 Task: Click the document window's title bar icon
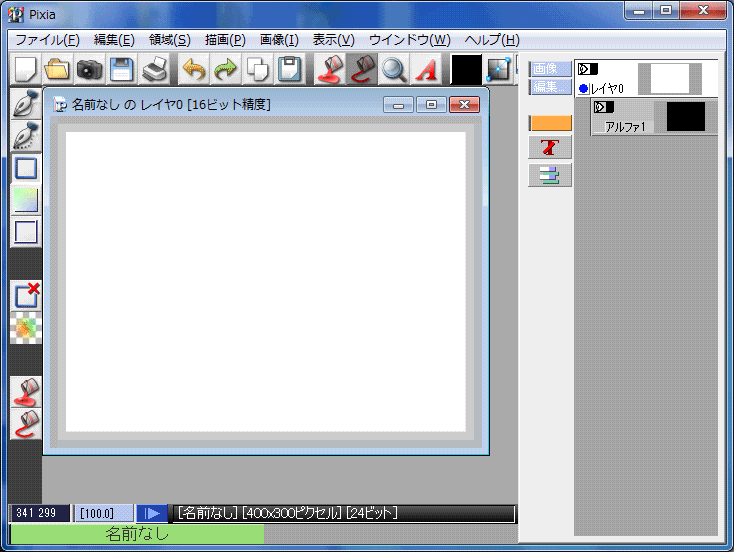coord(60,104)
